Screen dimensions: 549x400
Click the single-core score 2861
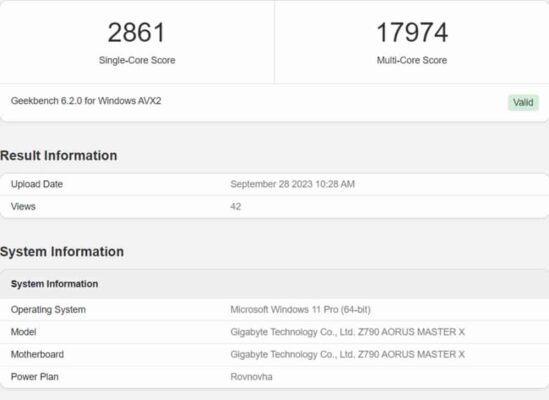click(x=136, y=33)
